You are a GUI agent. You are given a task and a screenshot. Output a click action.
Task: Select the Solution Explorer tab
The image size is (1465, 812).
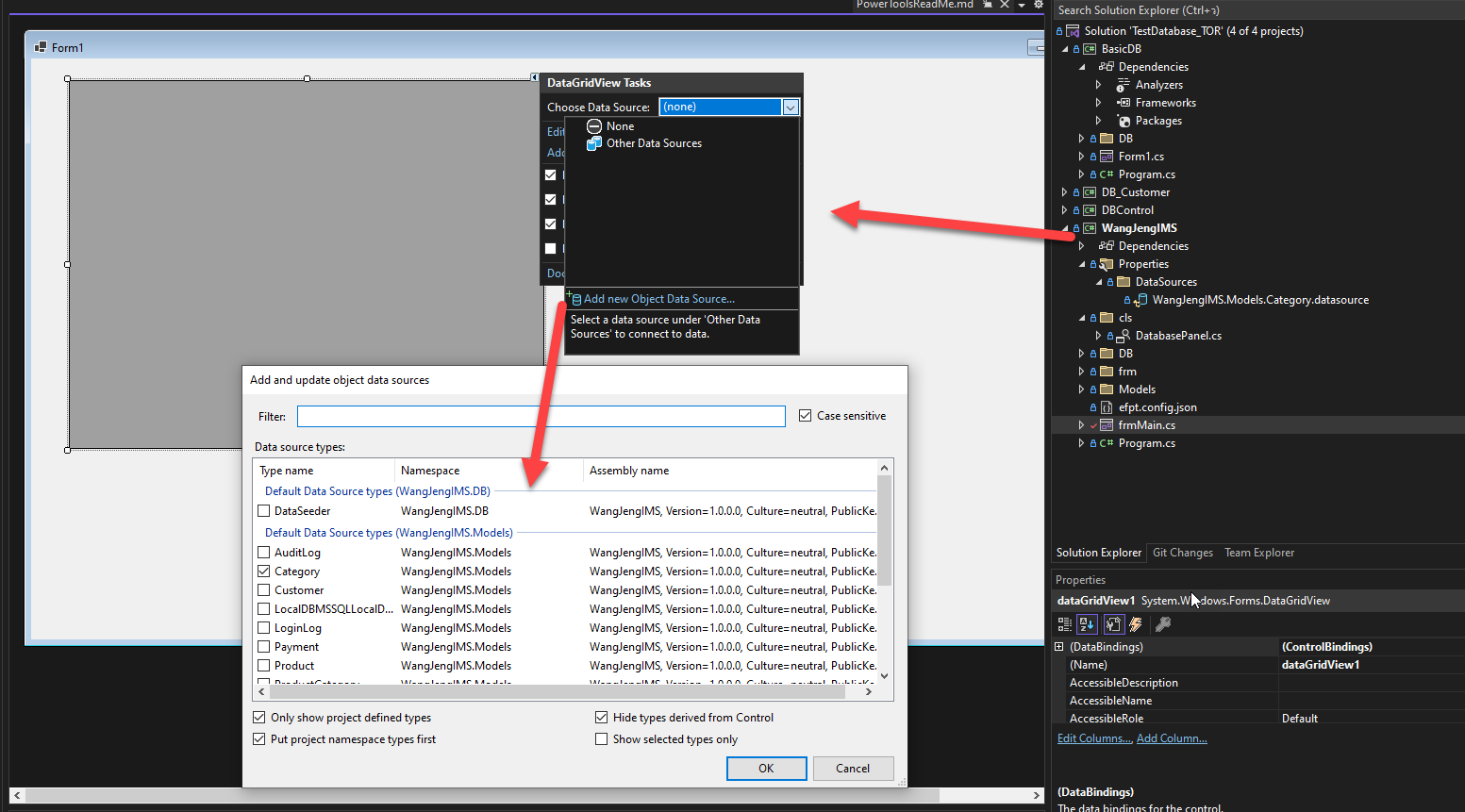tap(1099, 553)
